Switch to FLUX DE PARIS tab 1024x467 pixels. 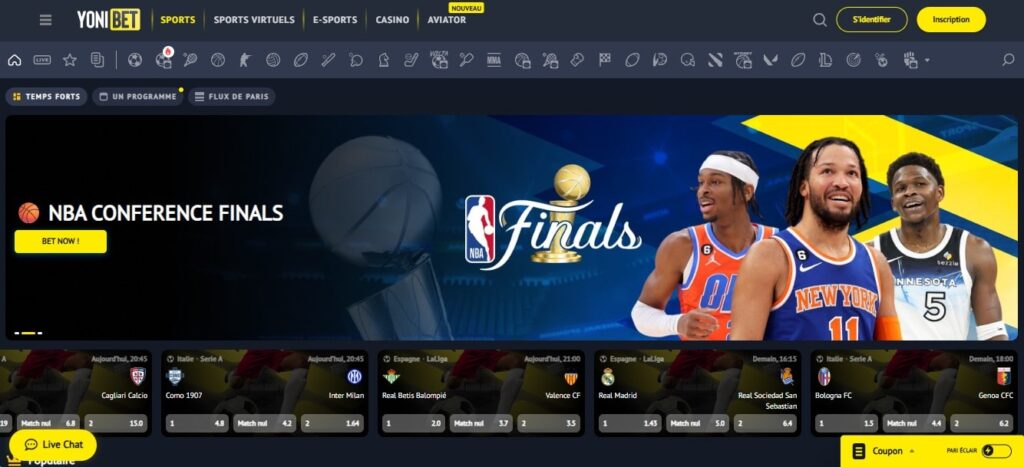(232, 97)
